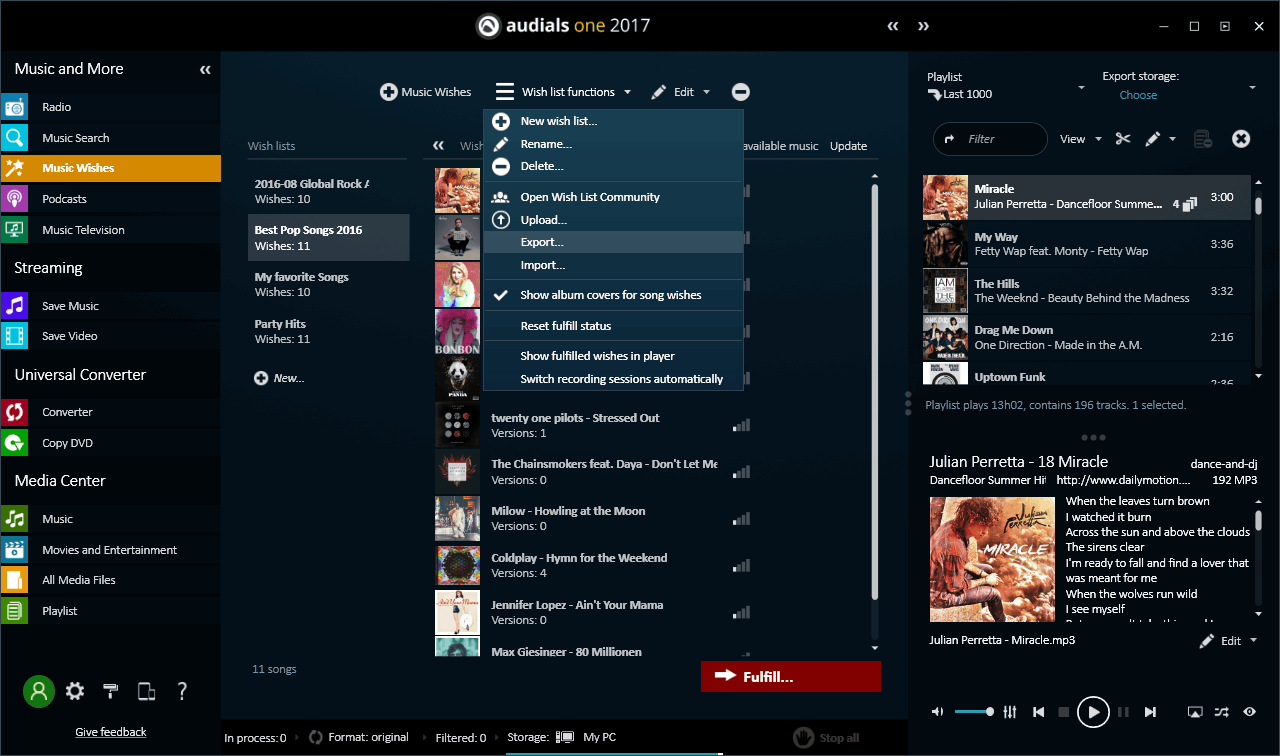Open the View dropdown in the playlist
This screenshot has width=1280, height=756.
(1079, 139)
